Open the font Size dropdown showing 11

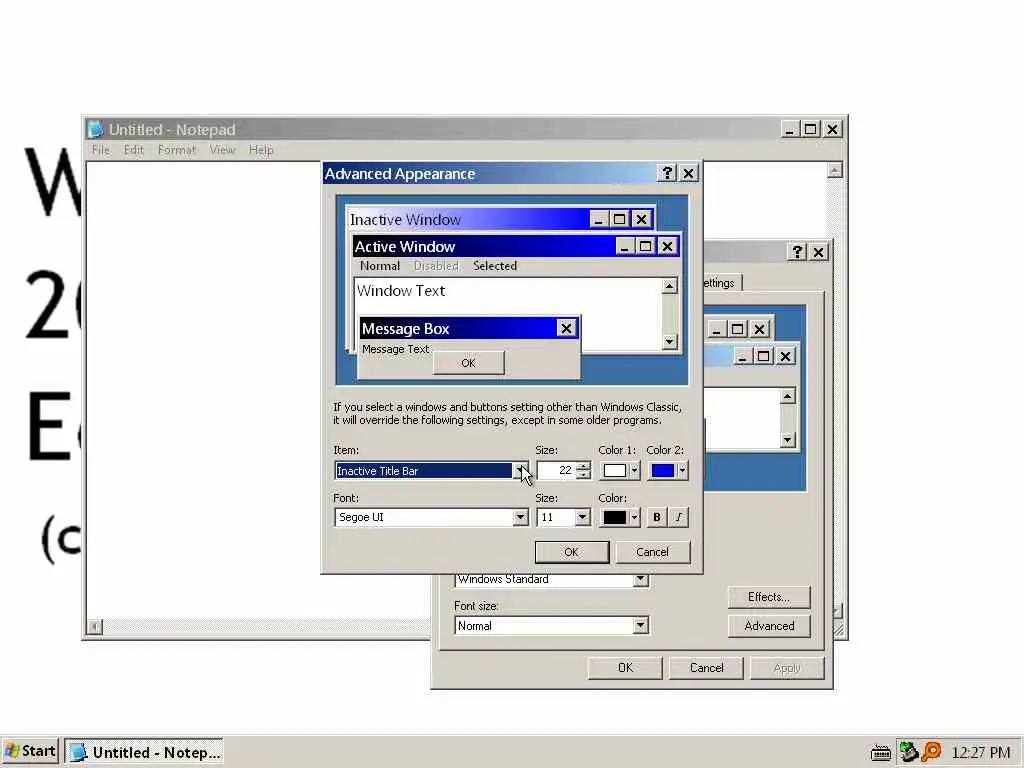(582, 517)
